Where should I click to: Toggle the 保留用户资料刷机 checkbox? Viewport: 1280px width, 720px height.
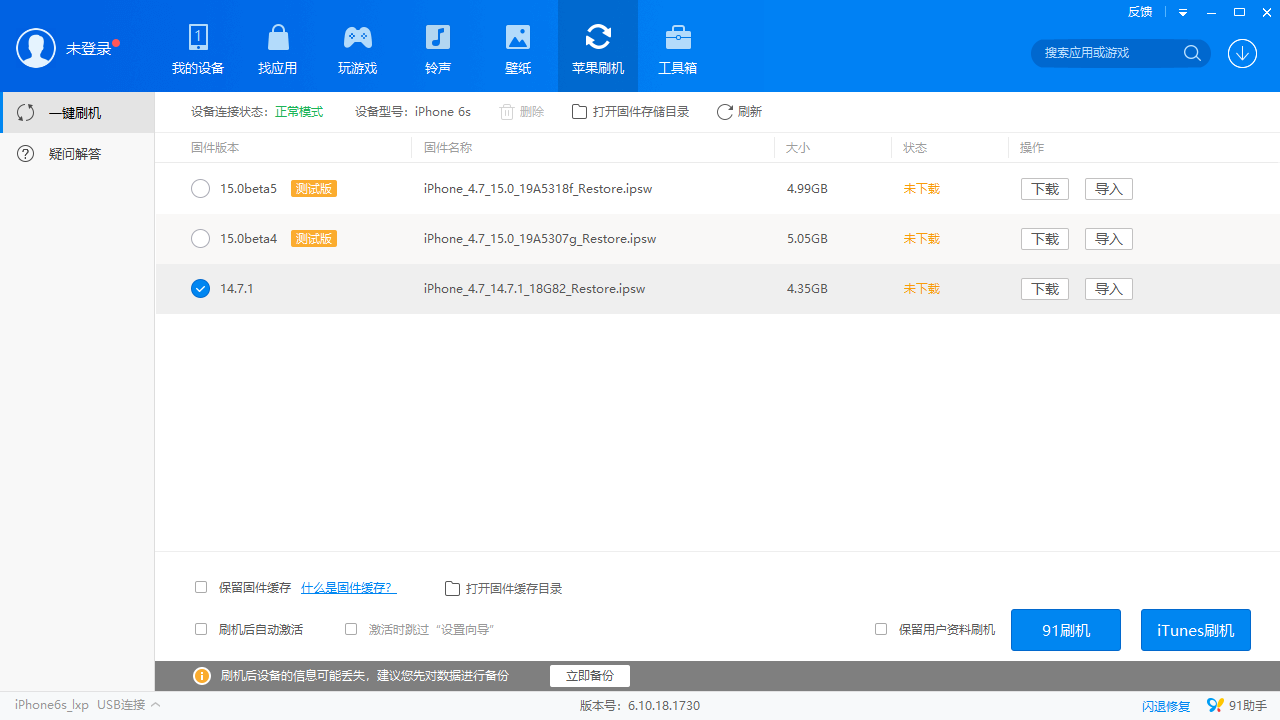tap(881, 630)
